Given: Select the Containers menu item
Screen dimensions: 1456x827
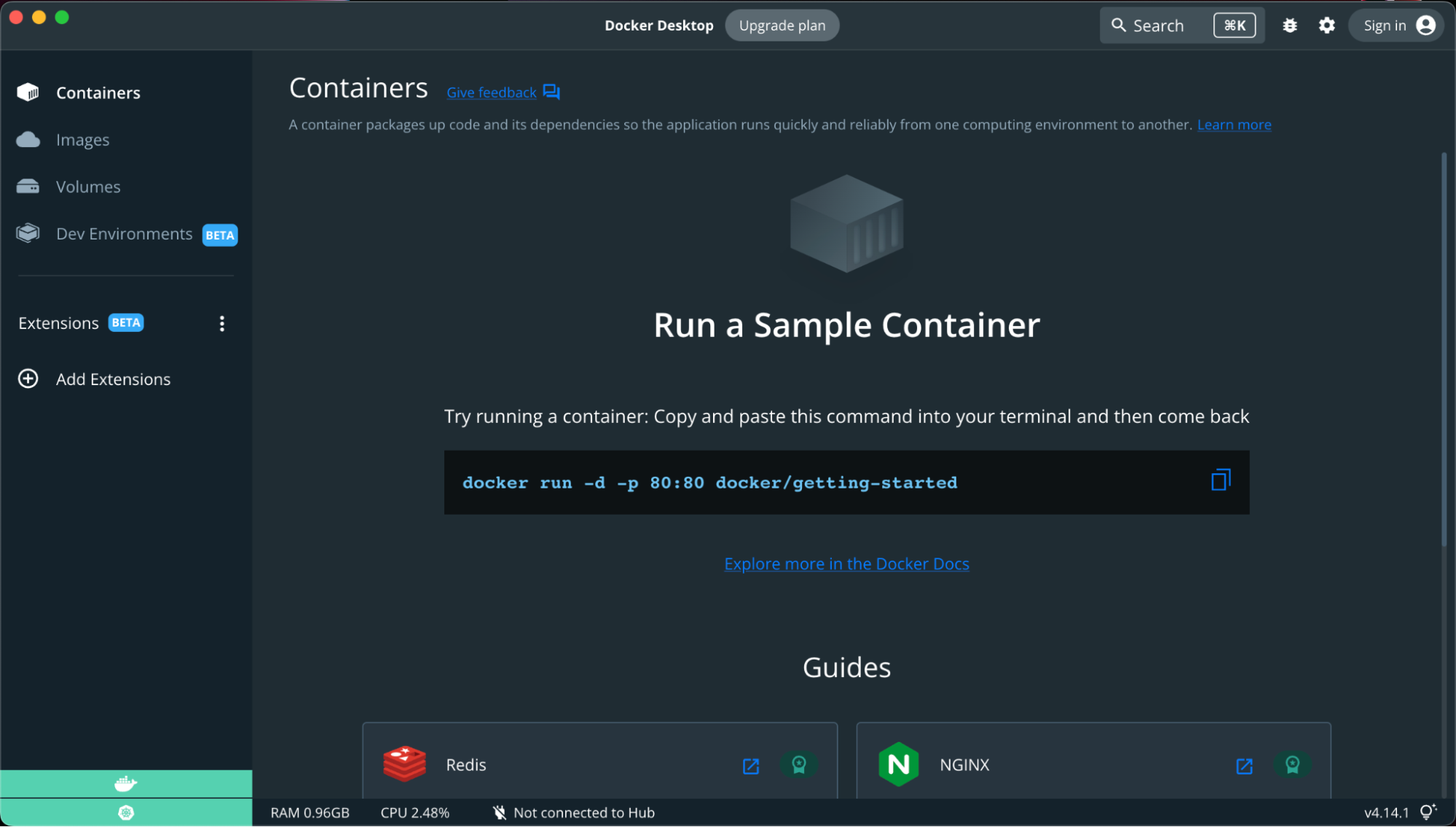Looking at the screenshot, I should [98, 92].
